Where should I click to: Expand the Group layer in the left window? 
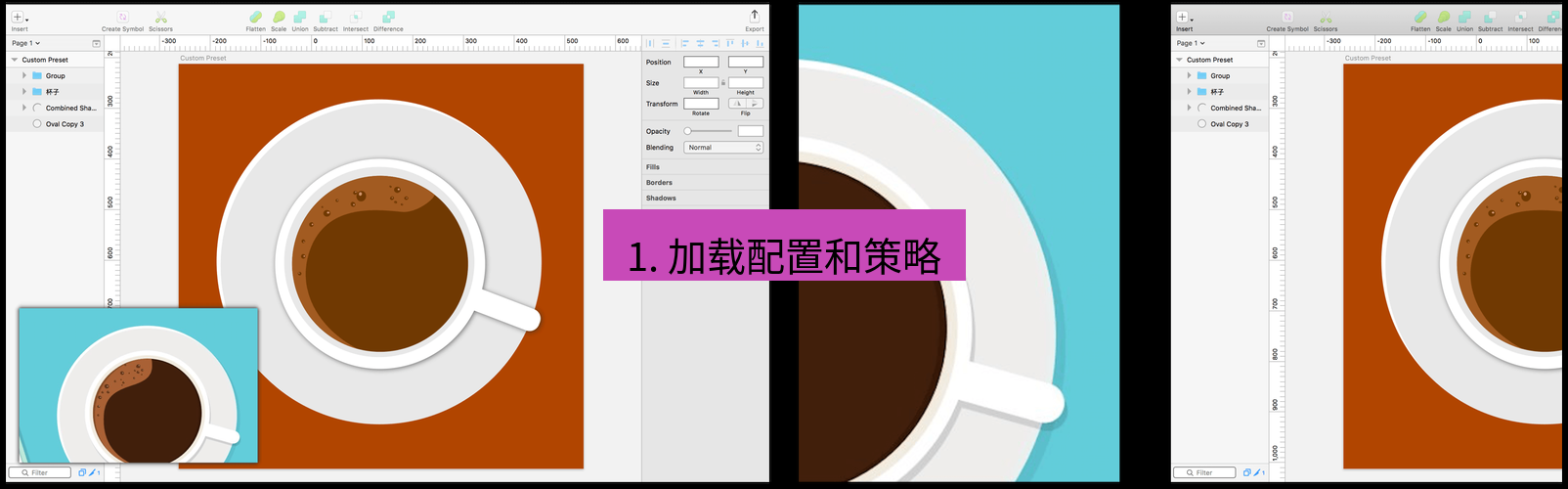click(x=24, y=75)
